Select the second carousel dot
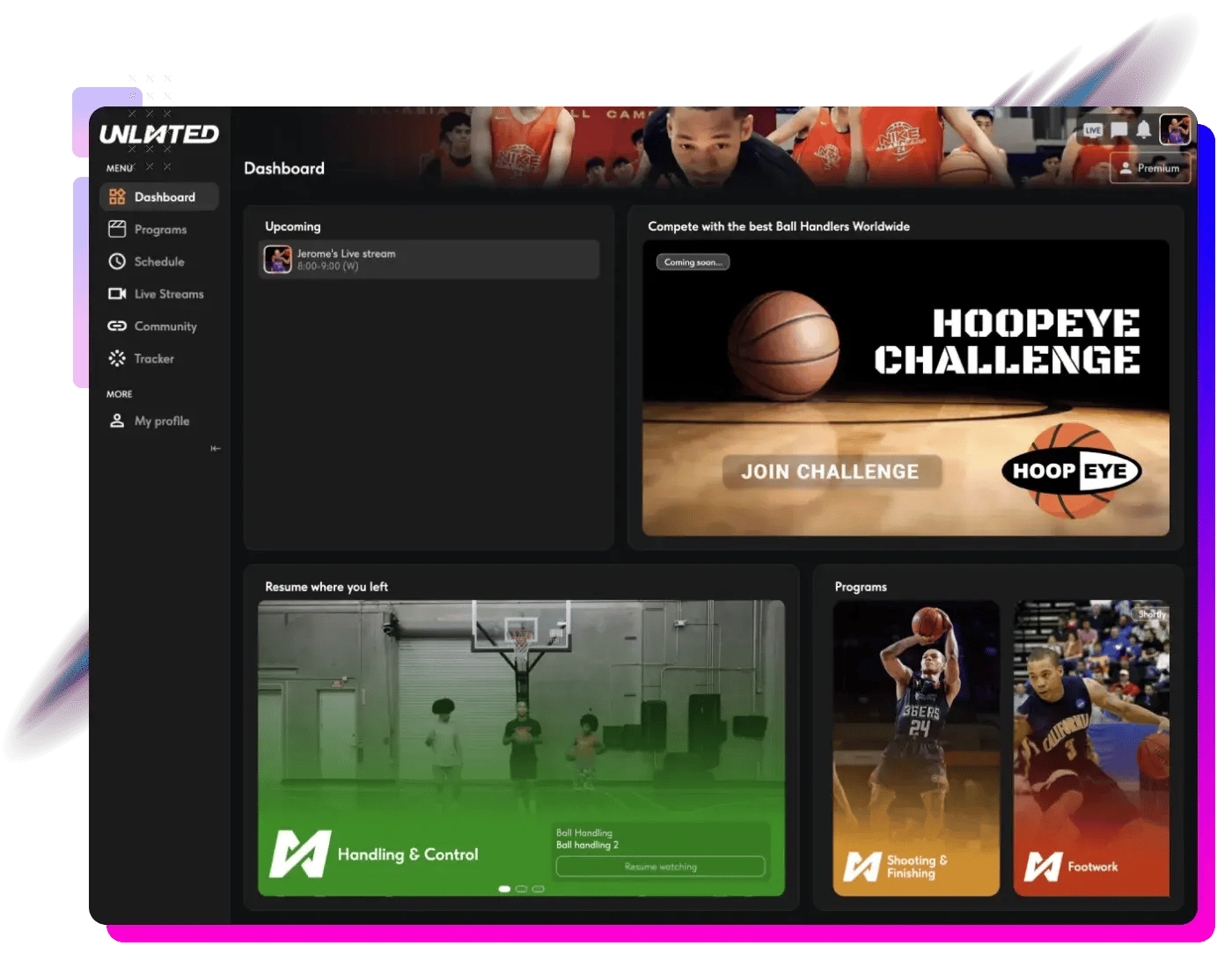Image resolution: width=1232 pixels, height=968 pixels. tap(521, 889)
